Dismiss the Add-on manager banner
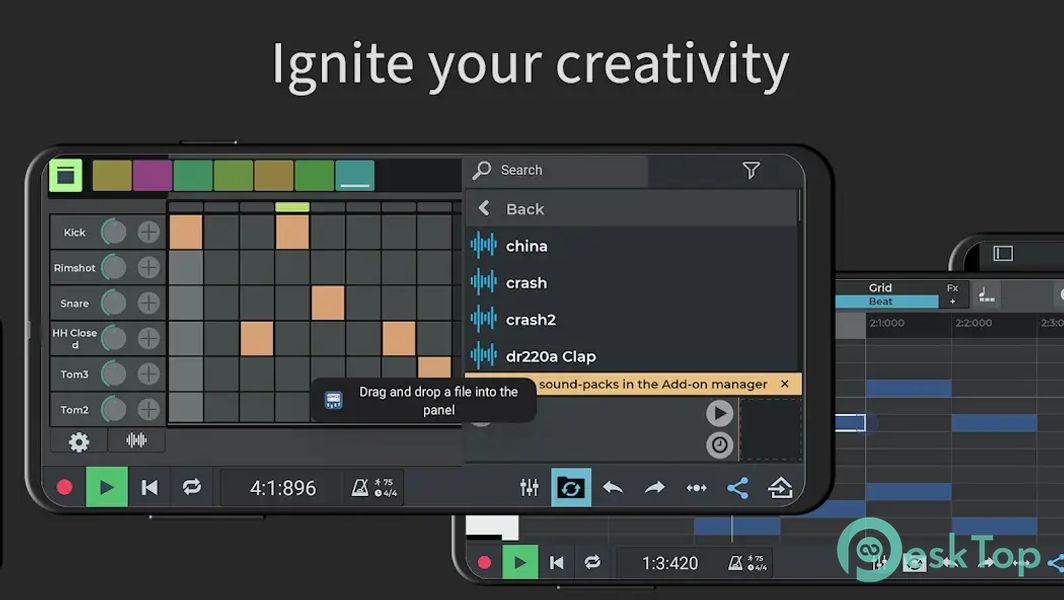Screen dimensions: 1064x600 point(785,383)
